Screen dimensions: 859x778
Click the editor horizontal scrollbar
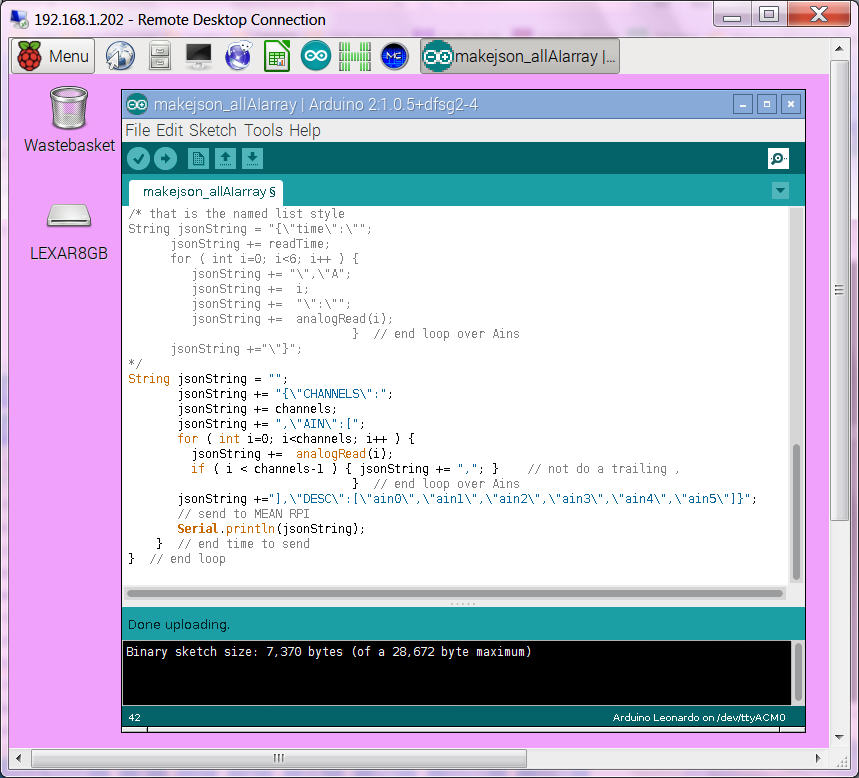point(455,593)
